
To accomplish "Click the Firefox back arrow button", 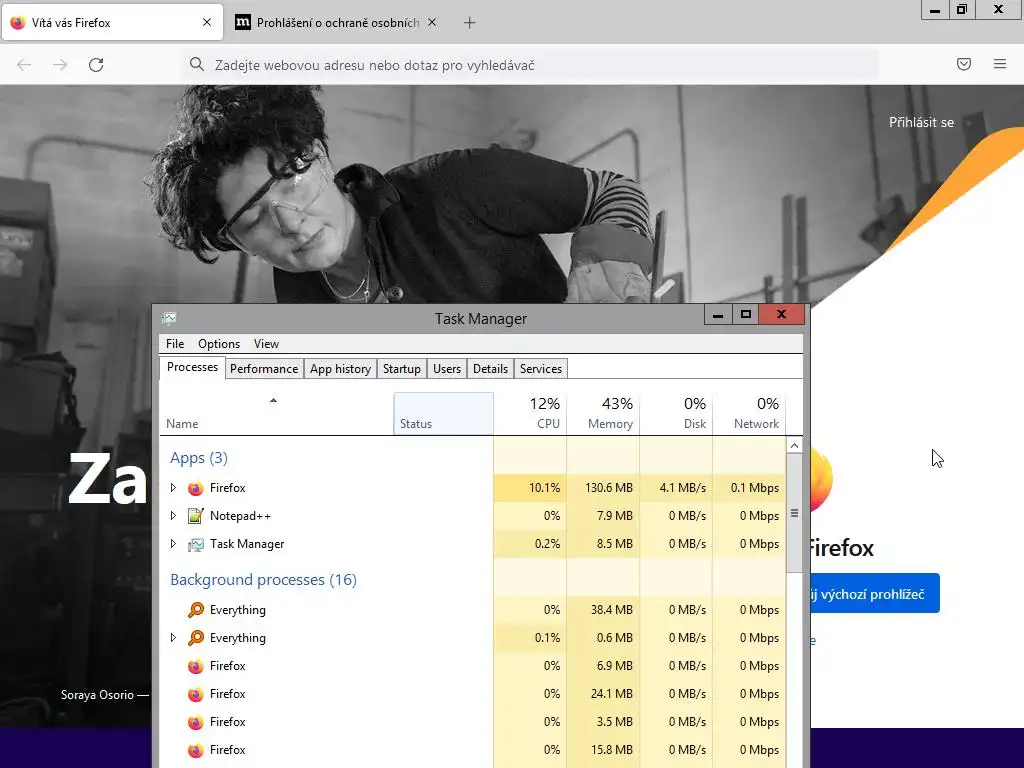I will pos(24,65).
